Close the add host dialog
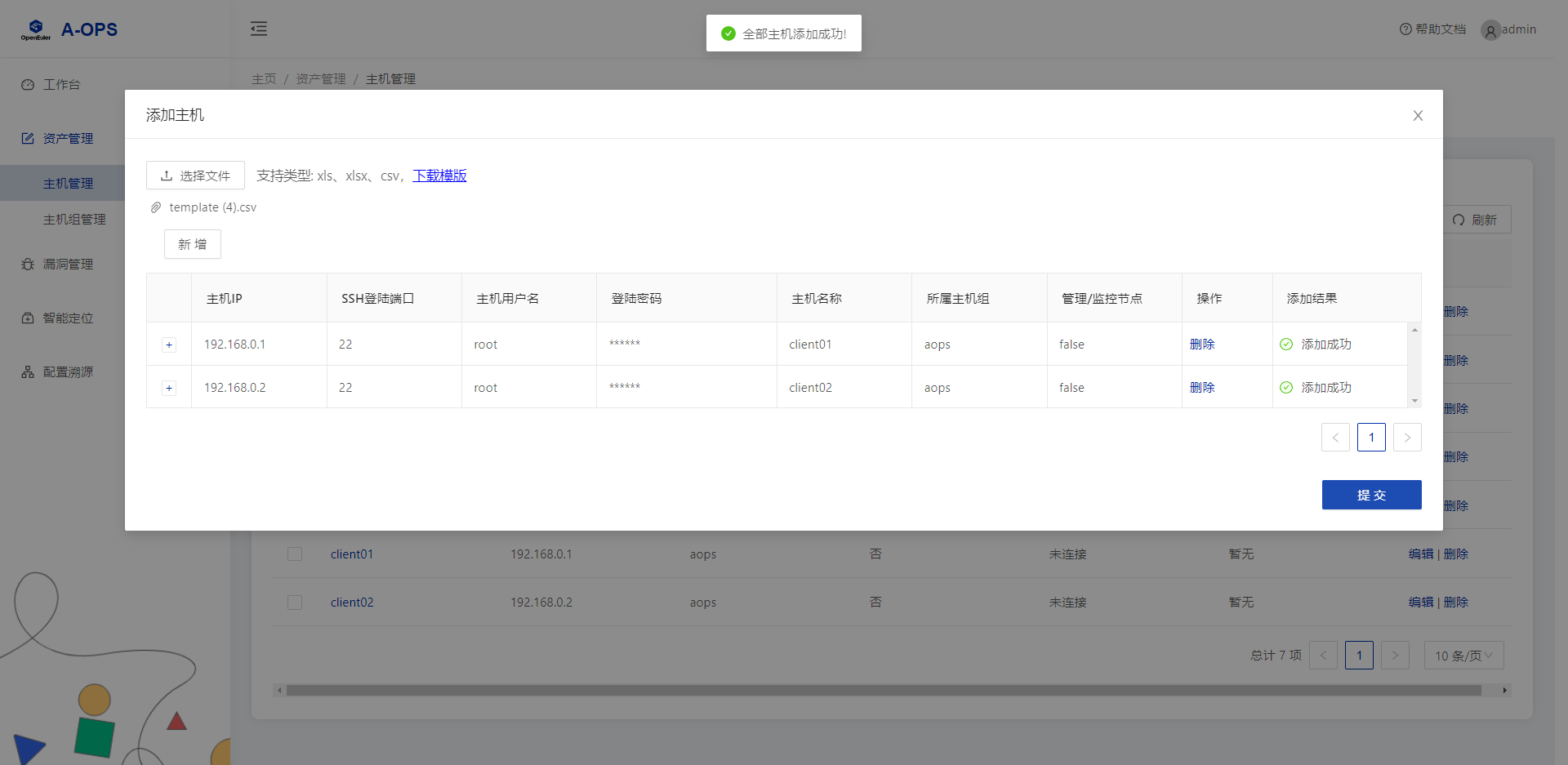 tap(1418, 116)
